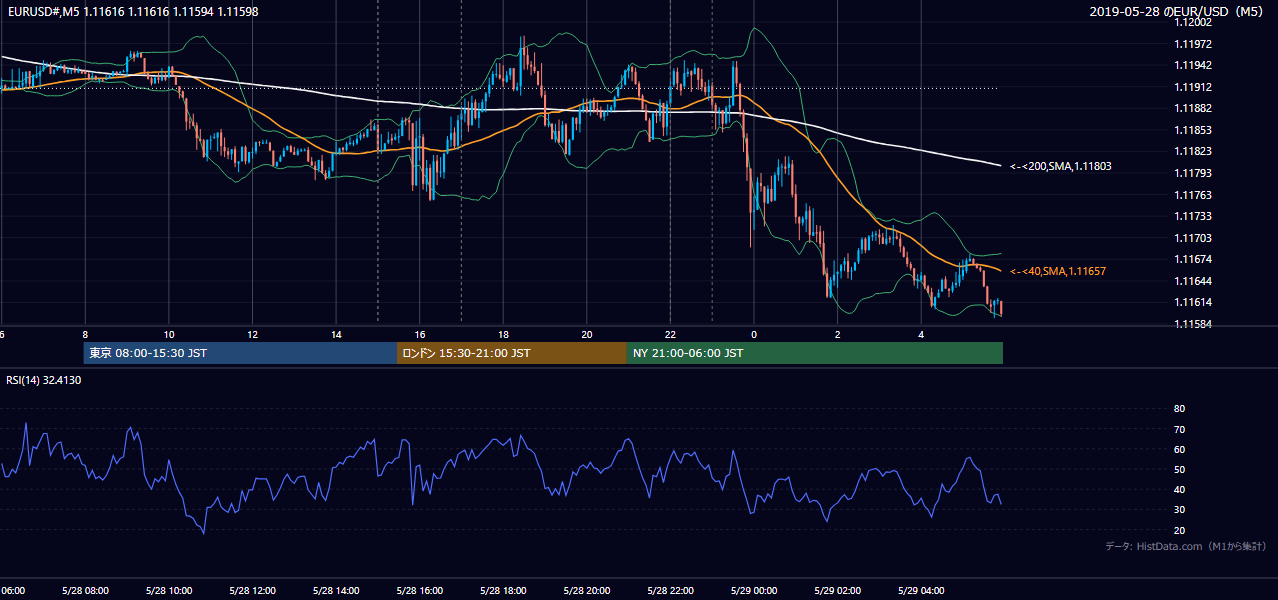Click the 5/29 02:00 date label

(x=836, y=591)
